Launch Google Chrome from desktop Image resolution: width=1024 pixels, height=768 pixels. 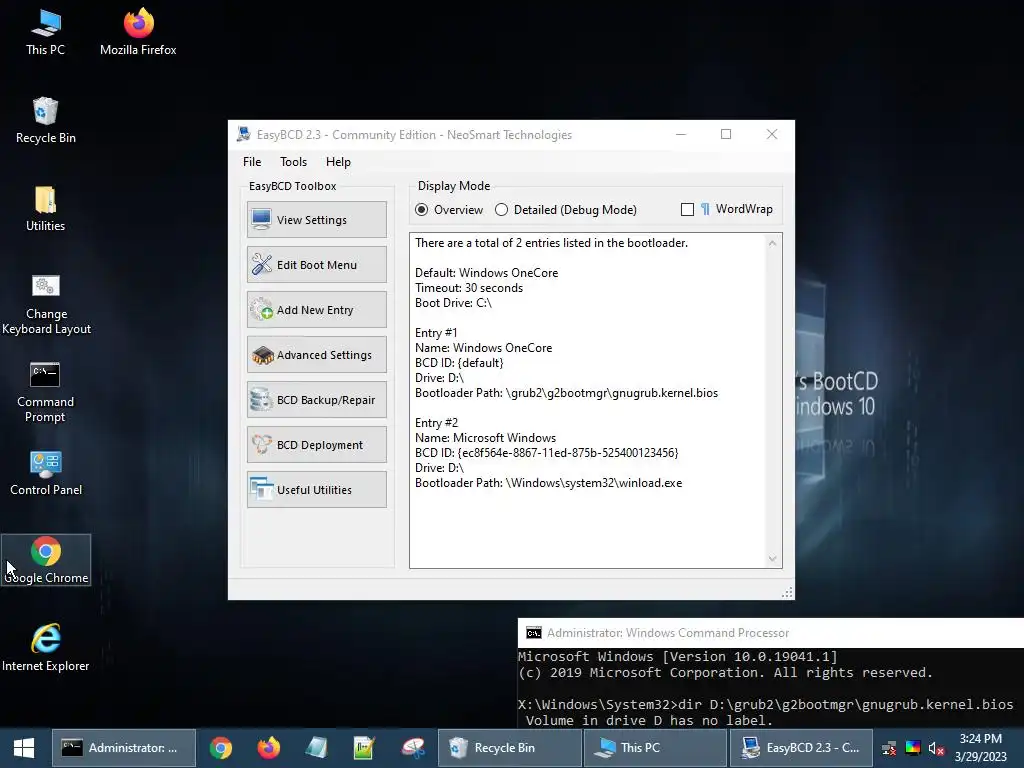point(46,560)
